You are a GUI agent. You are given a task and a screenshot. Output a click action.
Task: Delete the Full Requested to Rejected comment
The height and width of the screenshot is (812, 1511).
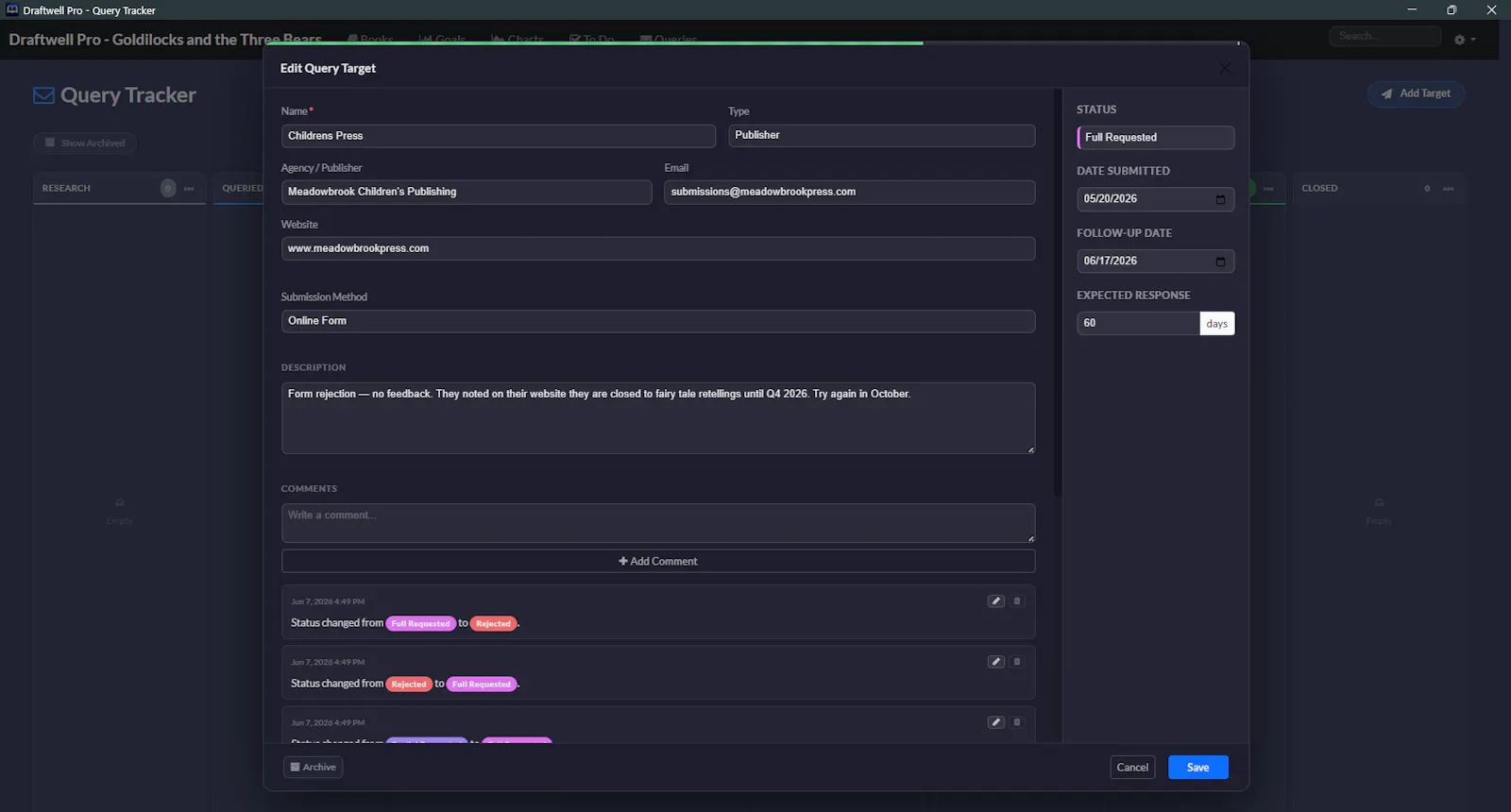1017,601
